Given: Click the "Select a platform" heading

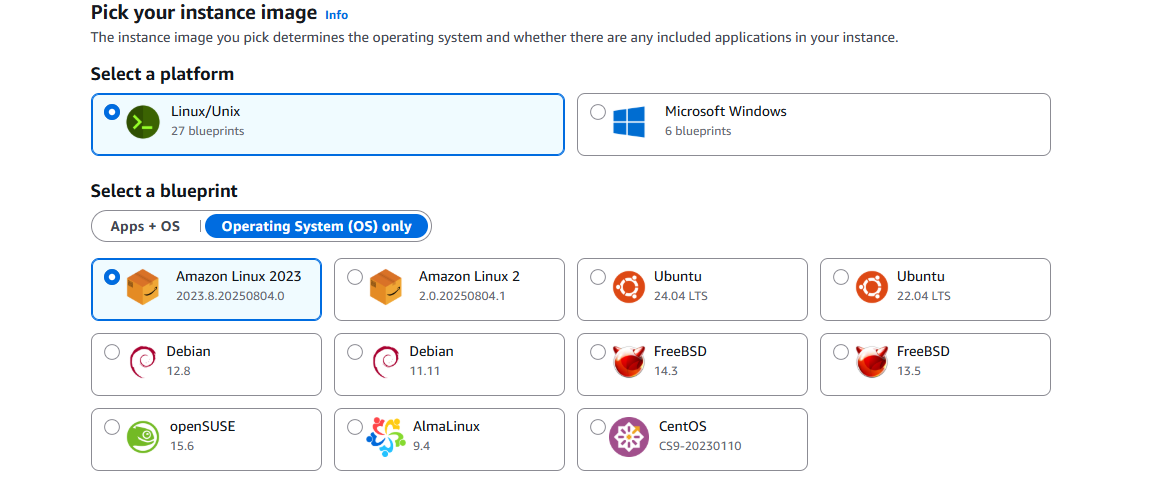Looking at the screenshot, I should pyautogui.click(x=163, y=74).
